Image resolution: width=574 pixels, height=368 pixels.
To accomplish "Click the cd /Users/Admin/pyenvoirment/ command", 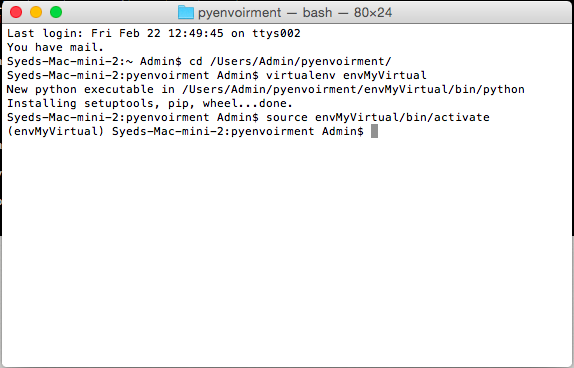I will point(290,61).
